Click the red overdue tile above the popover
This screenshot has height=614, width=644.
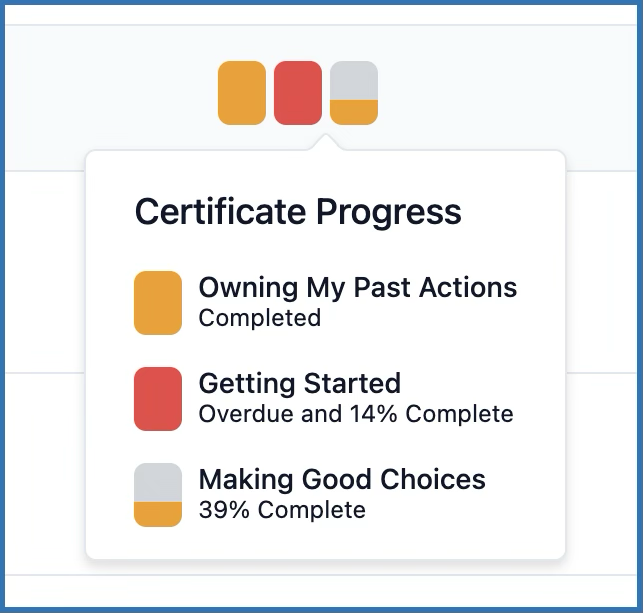[298, 93]
